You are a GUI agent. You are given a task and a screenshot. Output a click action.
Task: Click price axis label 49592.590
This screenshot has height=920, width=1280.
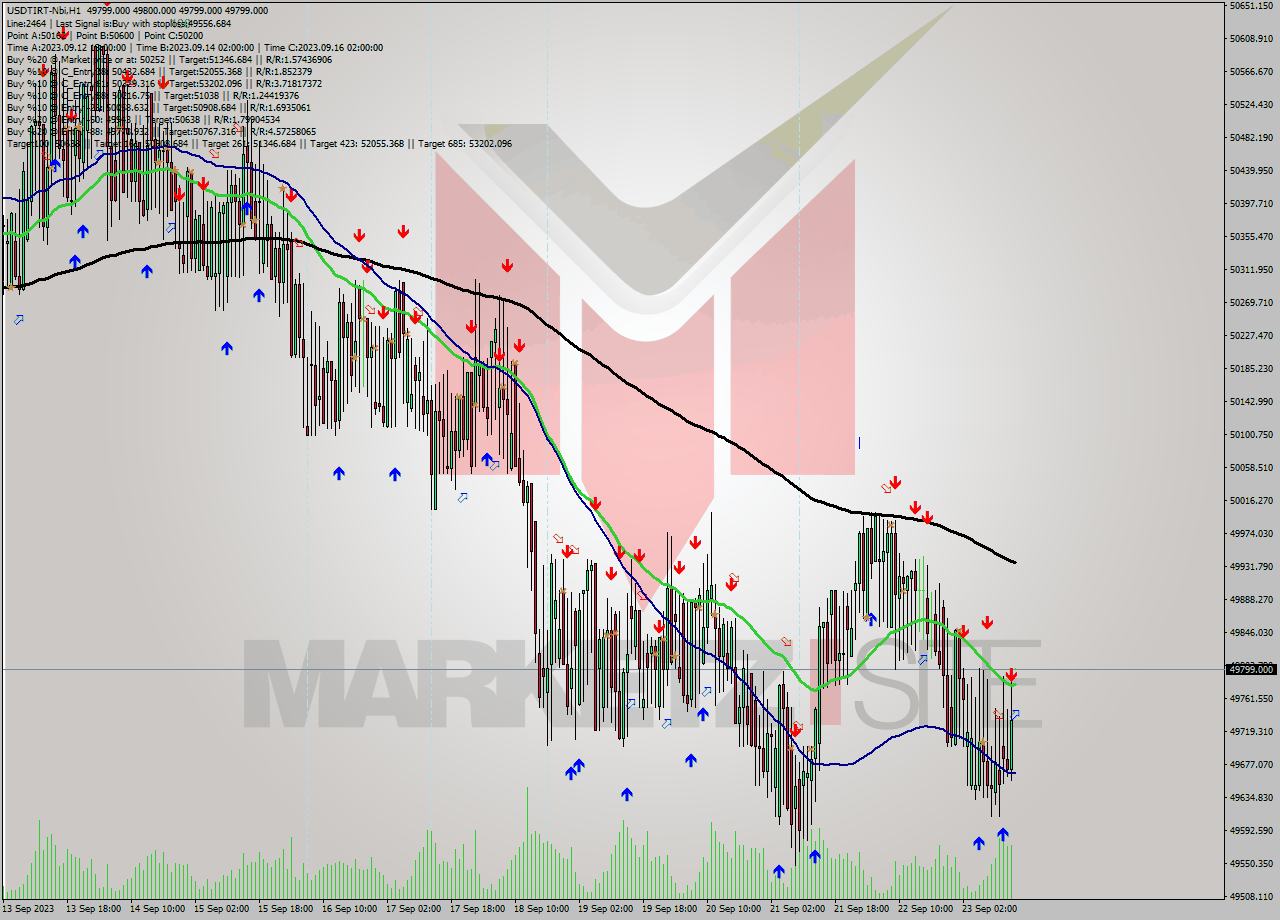click(1252, 830)
